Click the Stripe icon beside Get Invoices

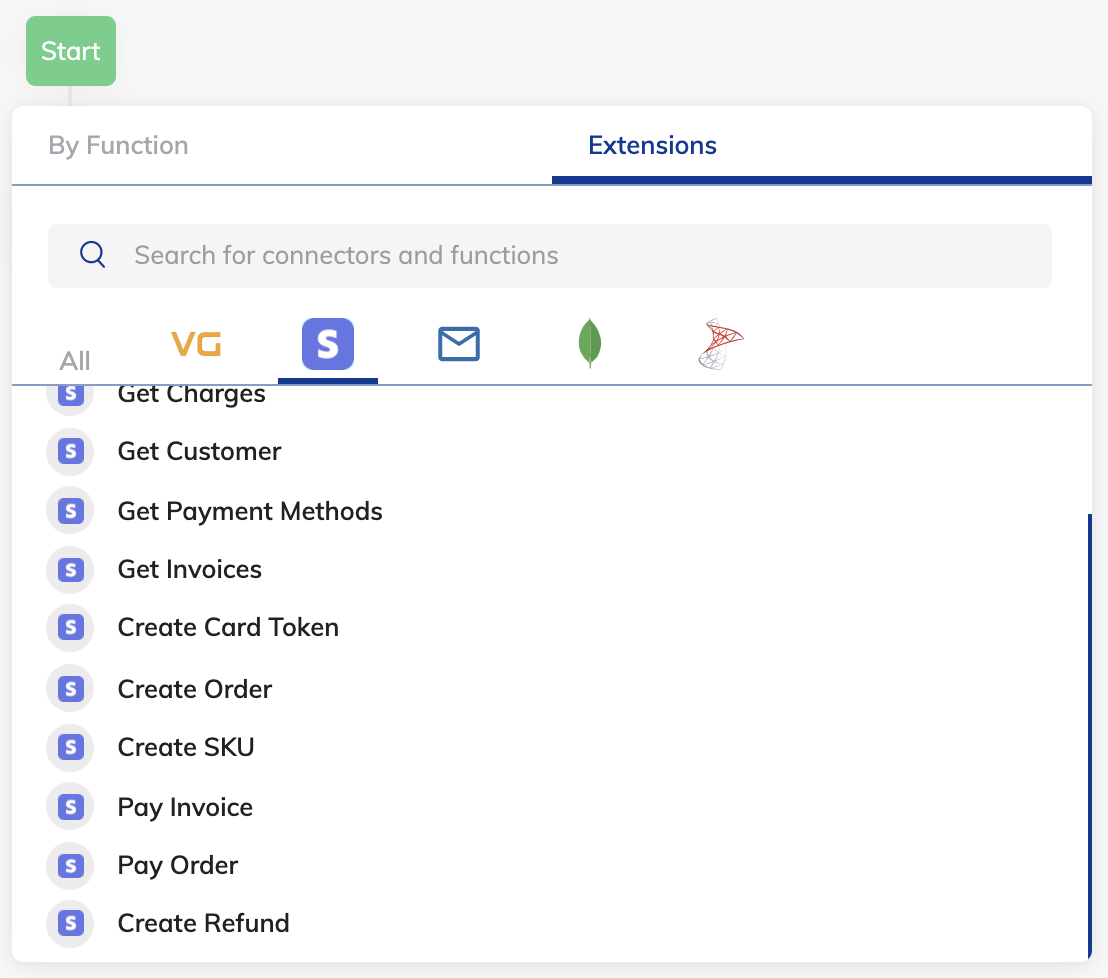[70, 570]
